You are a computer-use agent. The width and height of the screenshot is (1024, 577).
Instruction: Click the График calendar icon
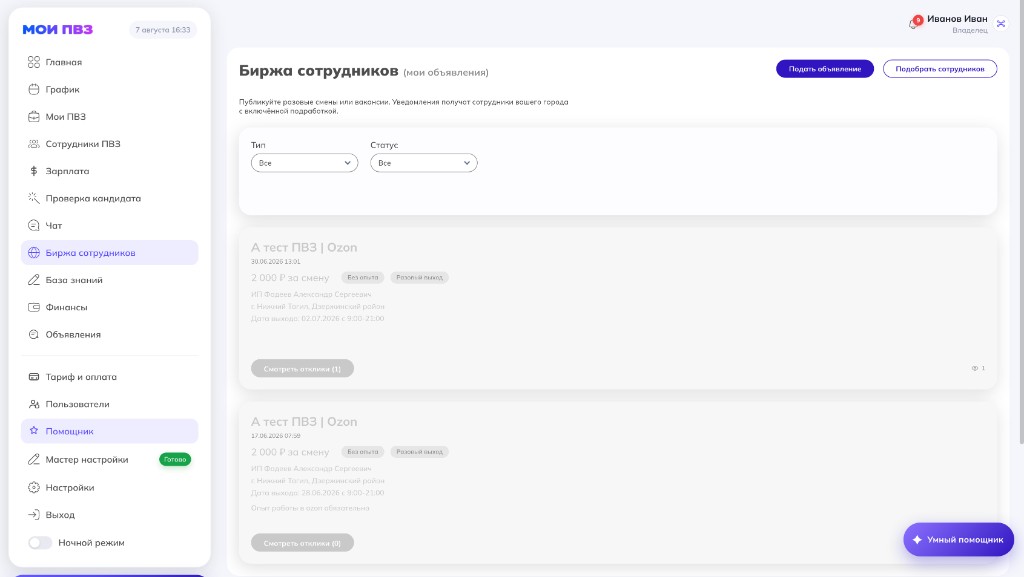click(x=34, y=89)
